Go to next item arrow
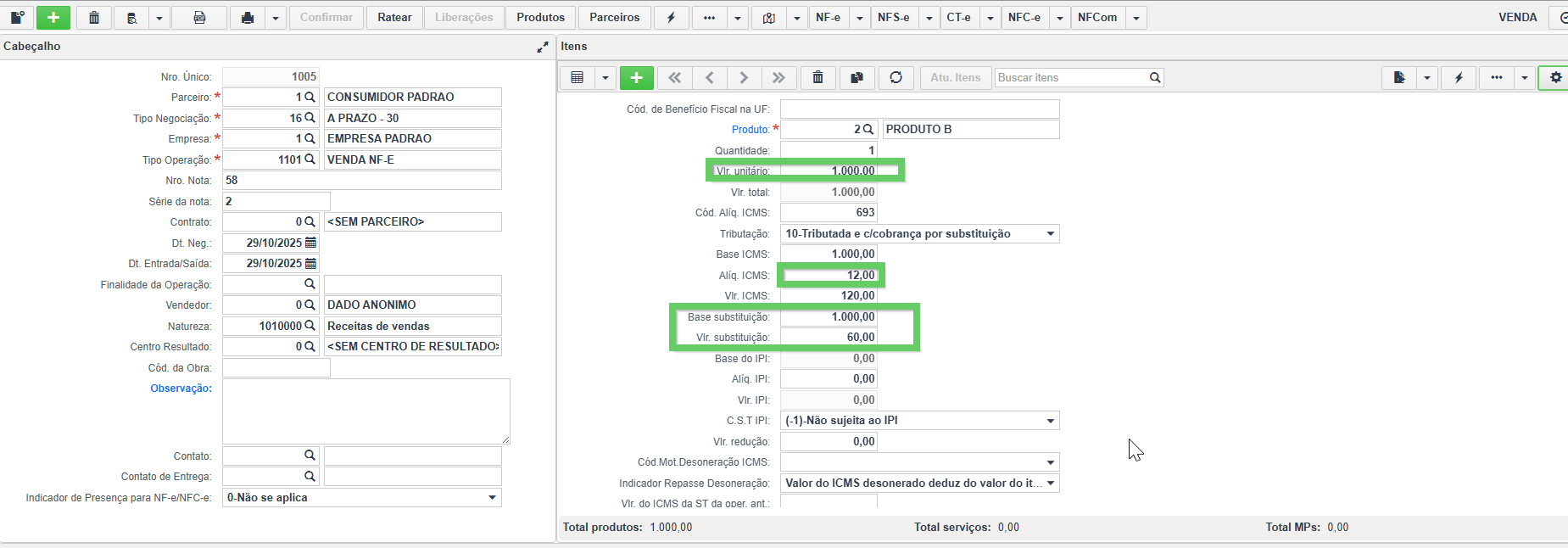The height and width of the screenshot is (548, 1568). pos(744,77)
